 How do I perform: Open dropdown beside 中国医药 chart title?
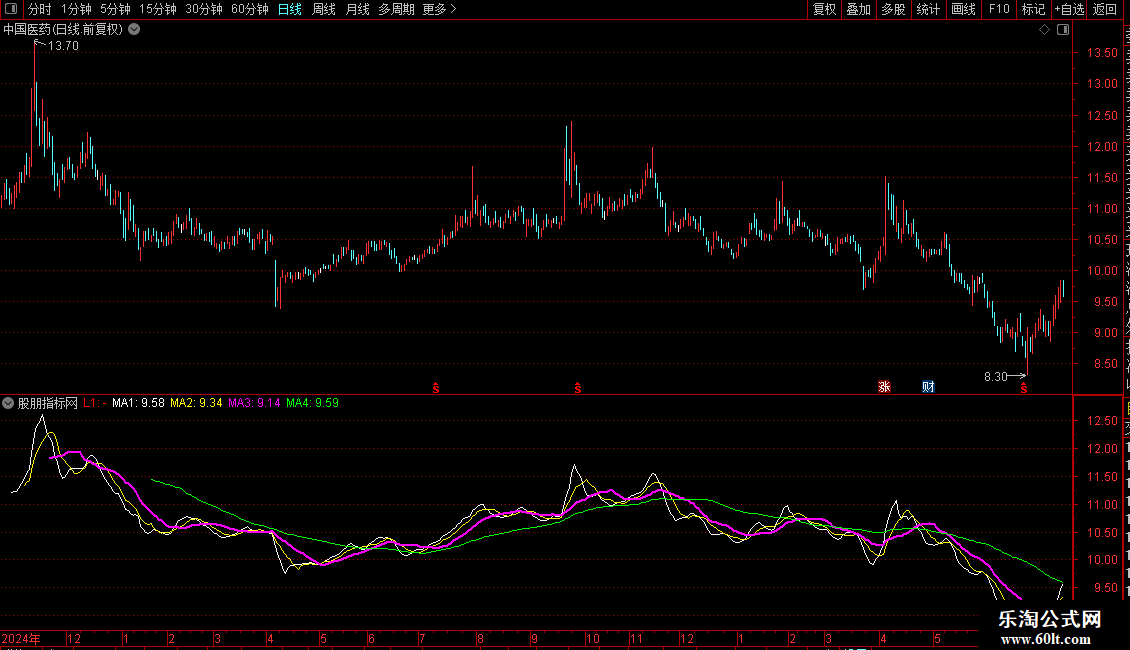pyautogui.click(x=134, y=30)
